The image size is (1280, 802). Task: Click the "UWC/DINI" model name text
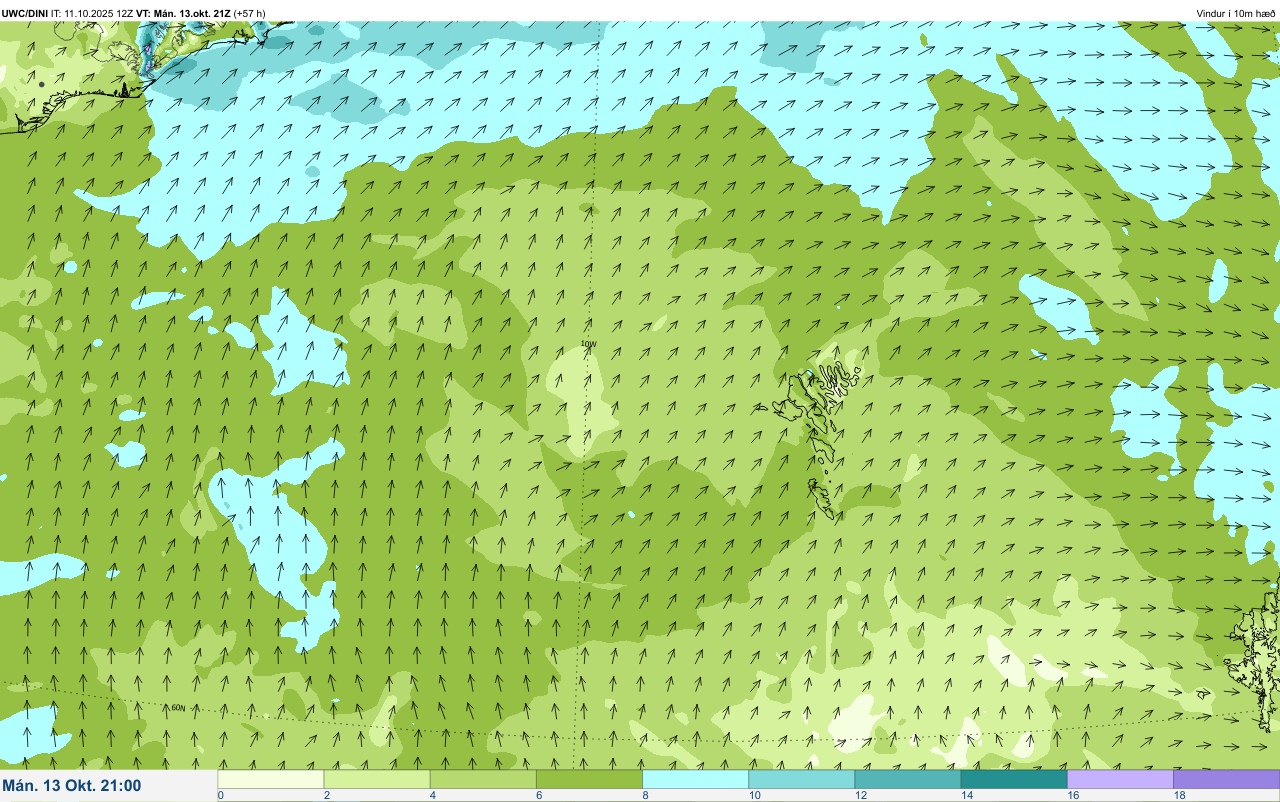point(25,13)
